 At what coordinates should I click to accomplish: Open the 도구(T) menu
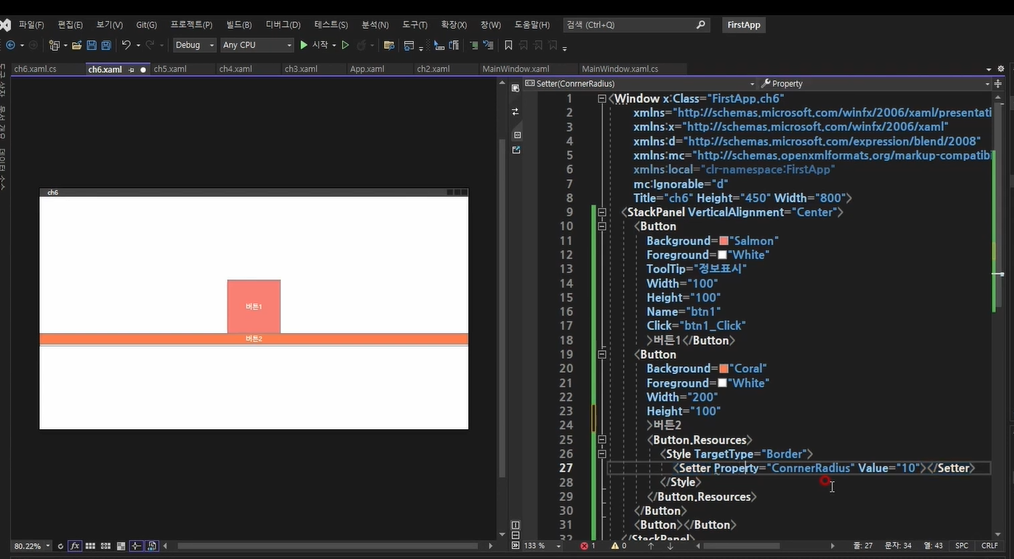point(415,25)
